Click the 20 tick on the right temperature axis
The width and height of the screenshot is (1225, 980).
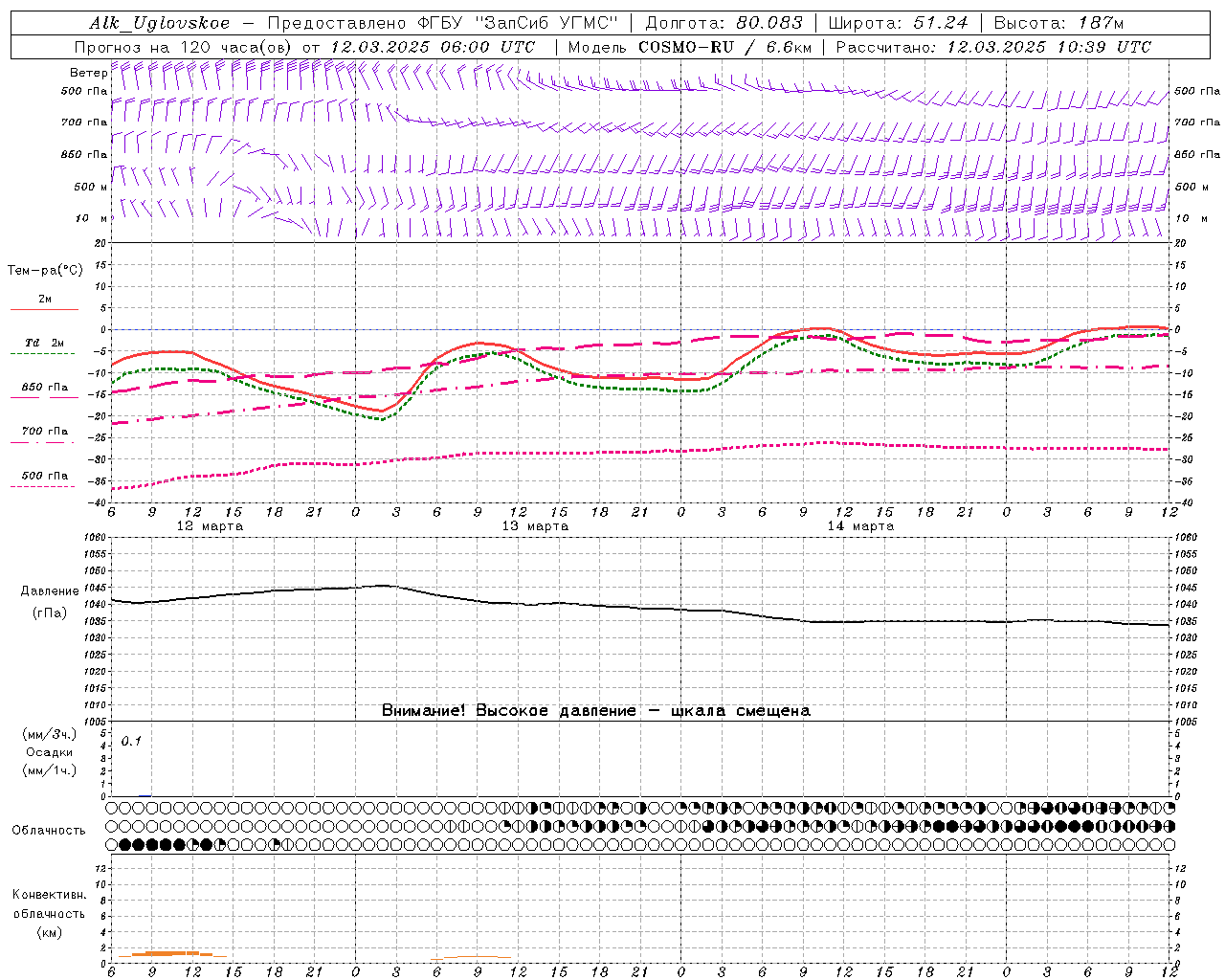coord(1181,243)
